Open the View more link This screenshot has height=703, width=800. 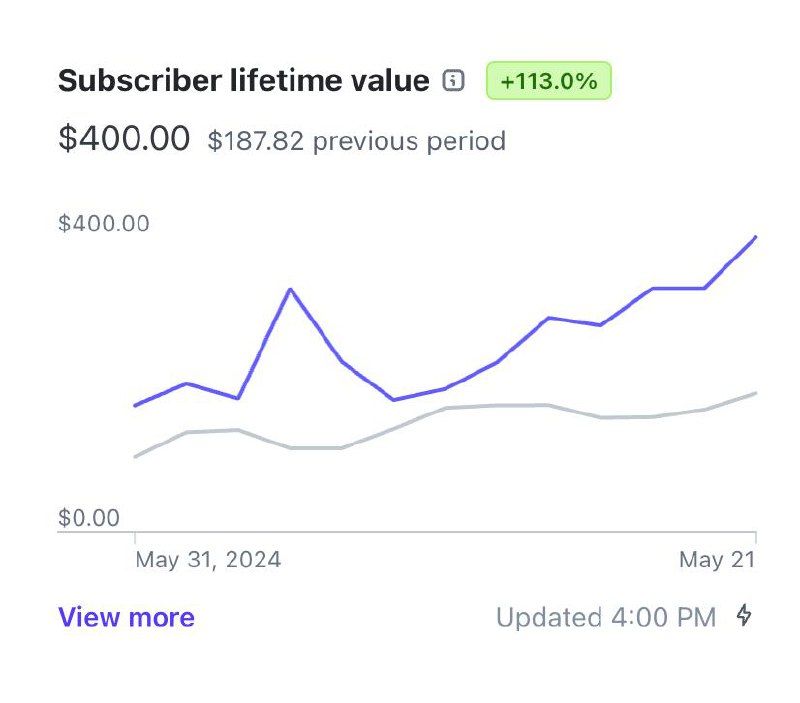coord(126,617)
